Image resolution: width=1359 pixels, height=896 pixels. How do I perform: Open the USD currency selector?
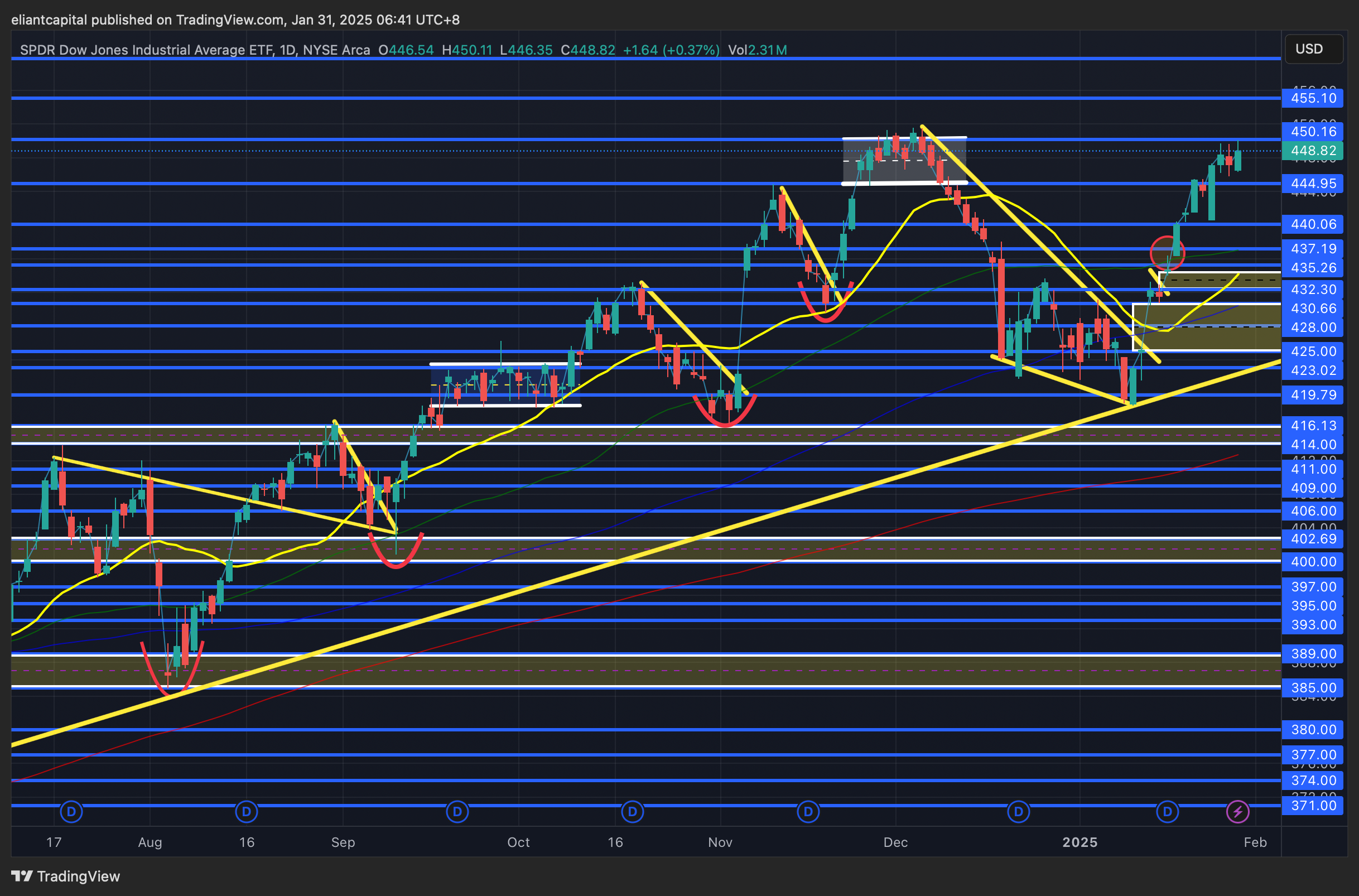tap(1313, 49)
